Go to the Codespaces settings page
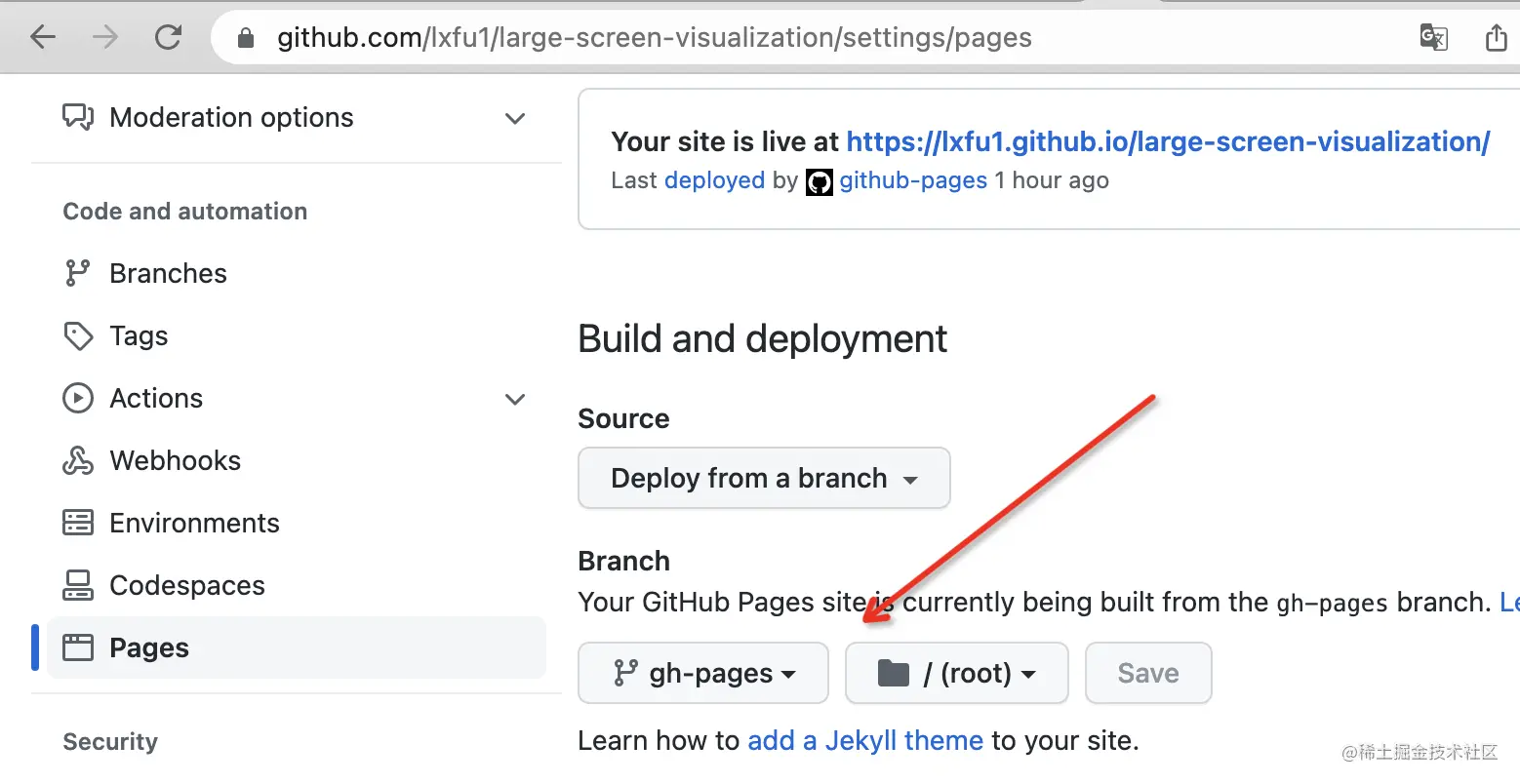 pyautogui.click(x=297, y=585)
